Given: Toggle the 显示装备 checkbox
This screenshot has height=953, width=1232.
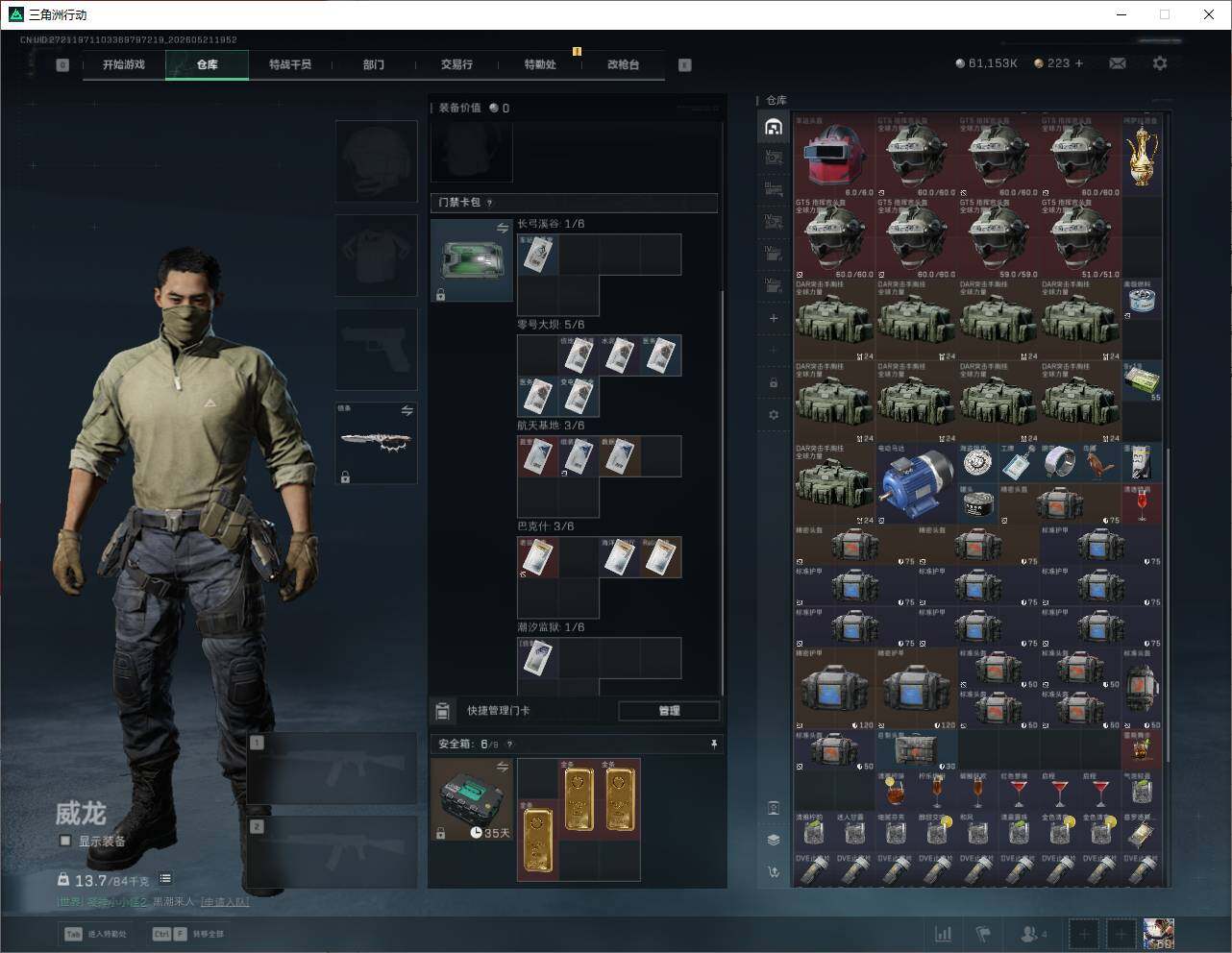Looking at the screenshot, I should point(65,841).
